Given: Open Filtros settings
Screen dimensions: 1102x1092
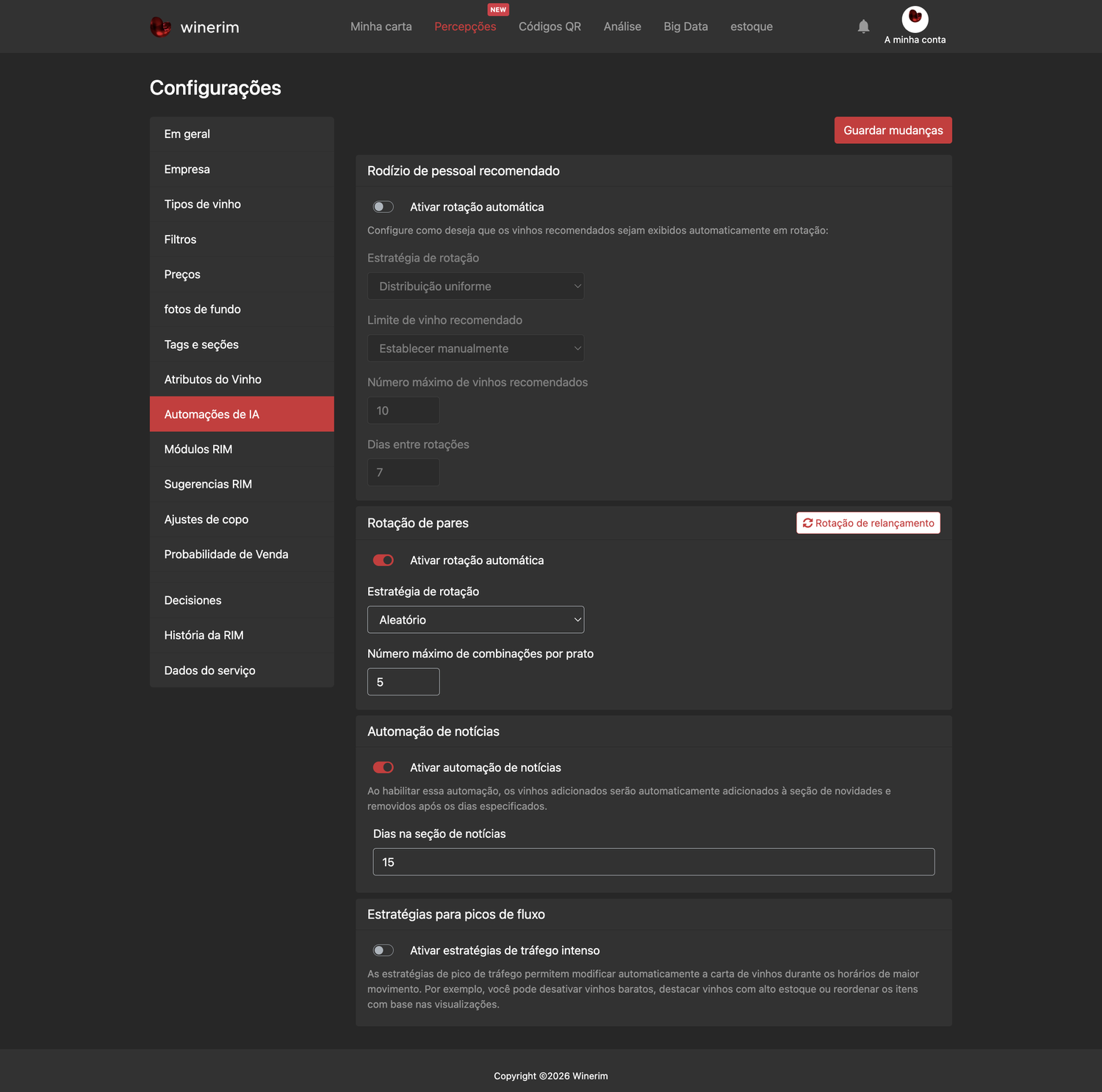Looking at the screenshot, I should (x=242, y=239).
